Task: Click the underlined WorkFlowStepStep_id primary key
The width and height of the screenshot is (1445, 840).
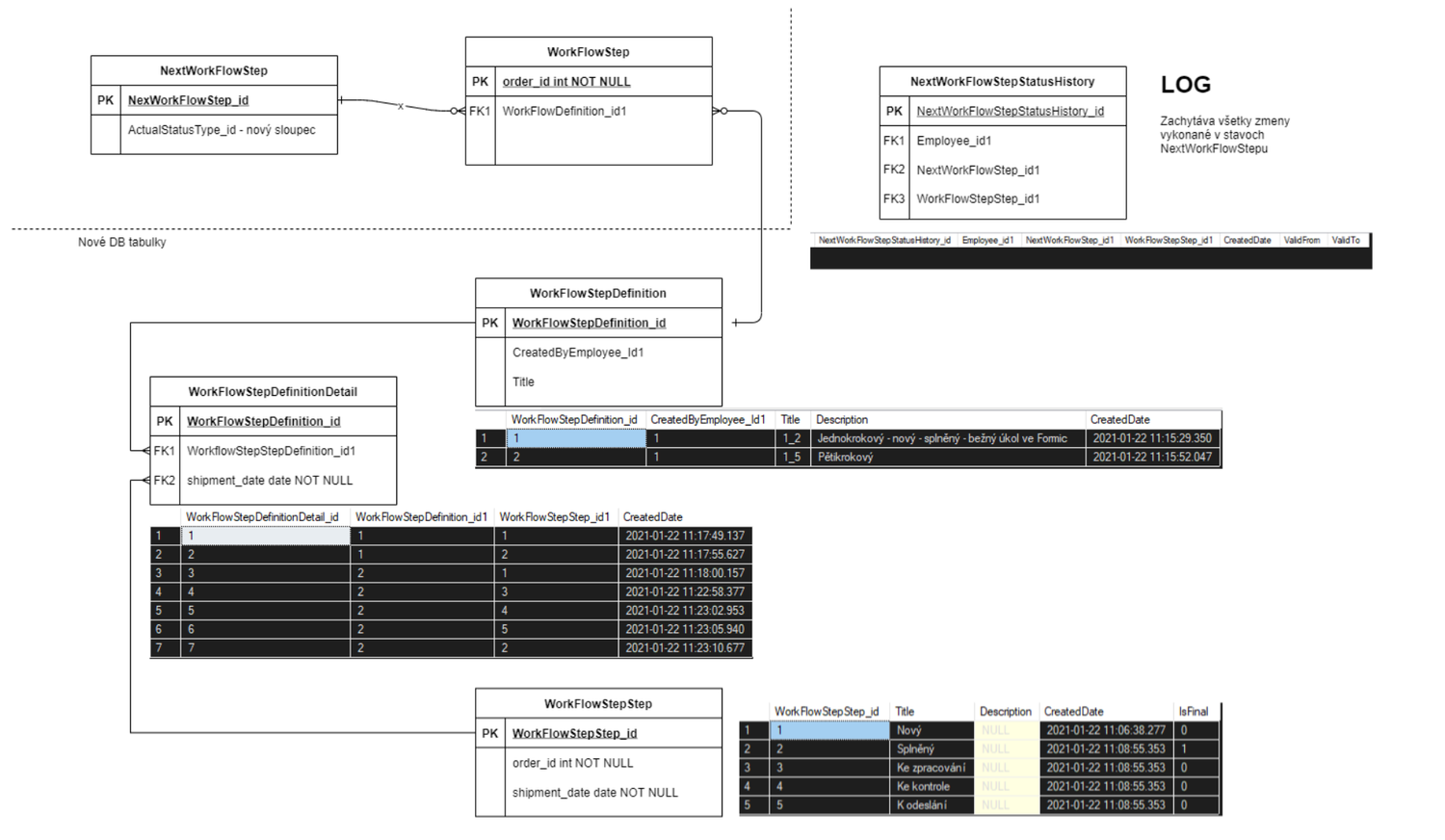Action: click(x=574, y=734)
